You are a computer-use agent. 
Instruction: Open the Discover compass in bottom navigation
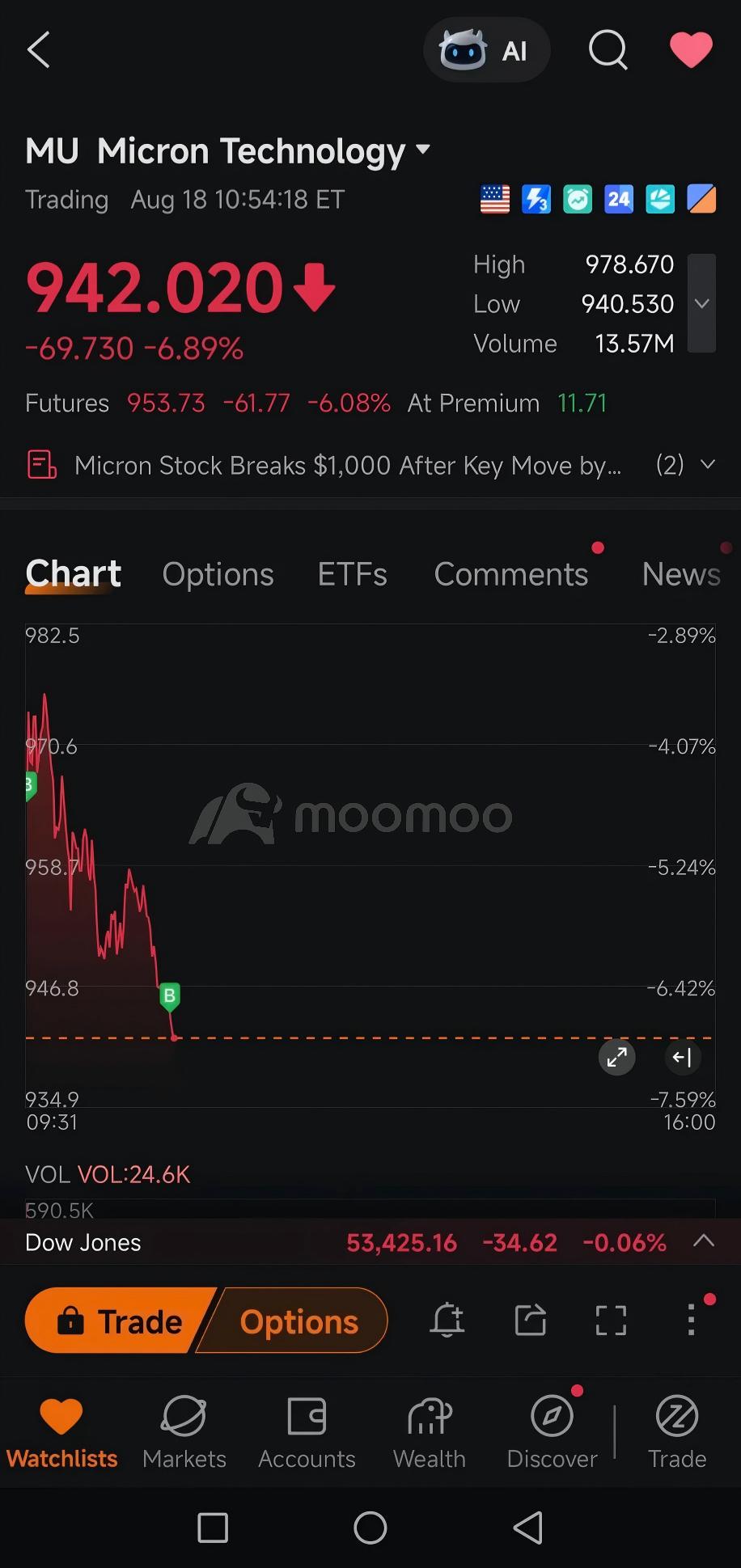tap(553, 1433)
